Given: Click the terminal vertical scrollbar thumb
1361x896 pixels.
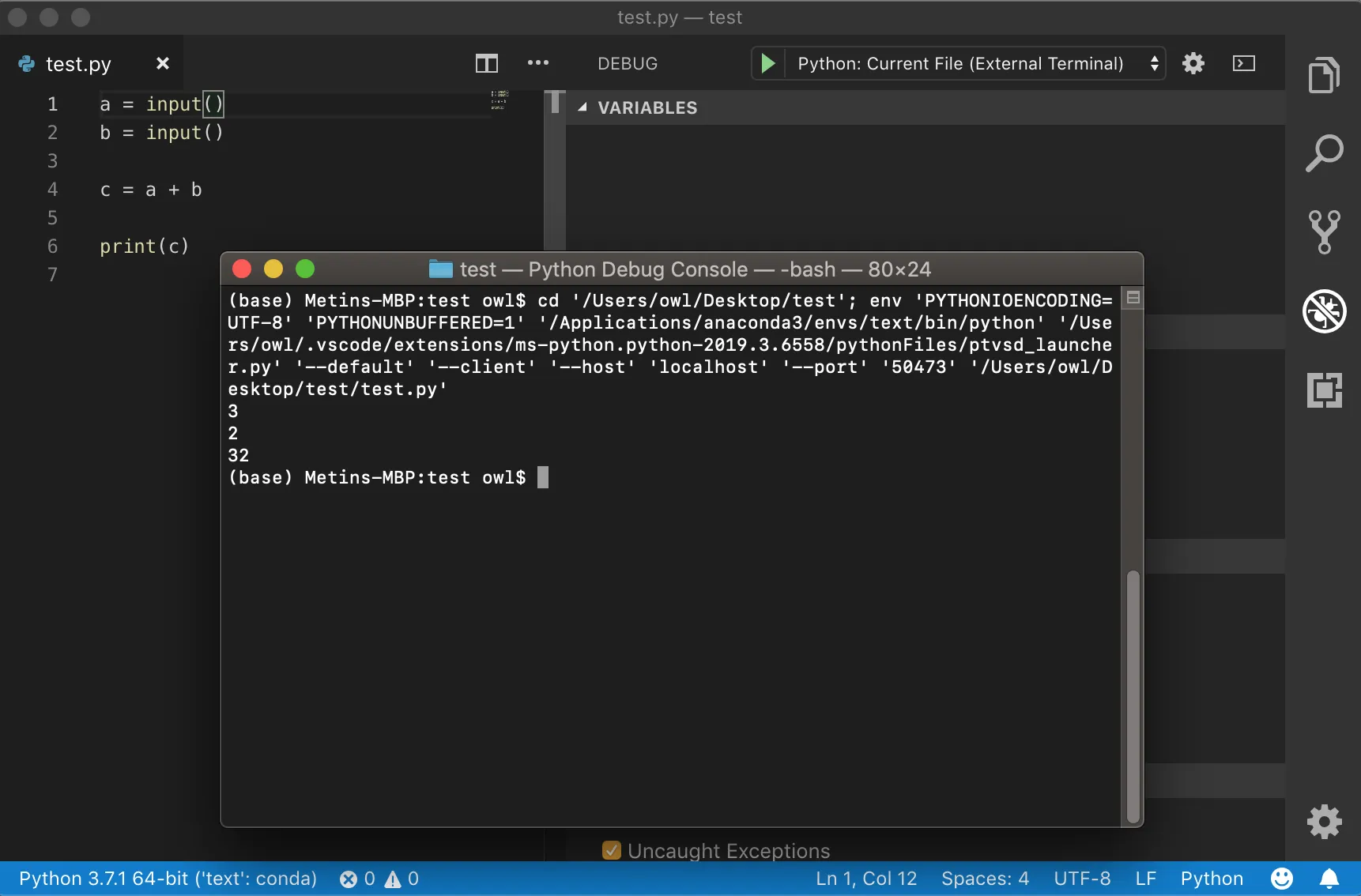Looking at the screenshot, I should (1133, 696).
